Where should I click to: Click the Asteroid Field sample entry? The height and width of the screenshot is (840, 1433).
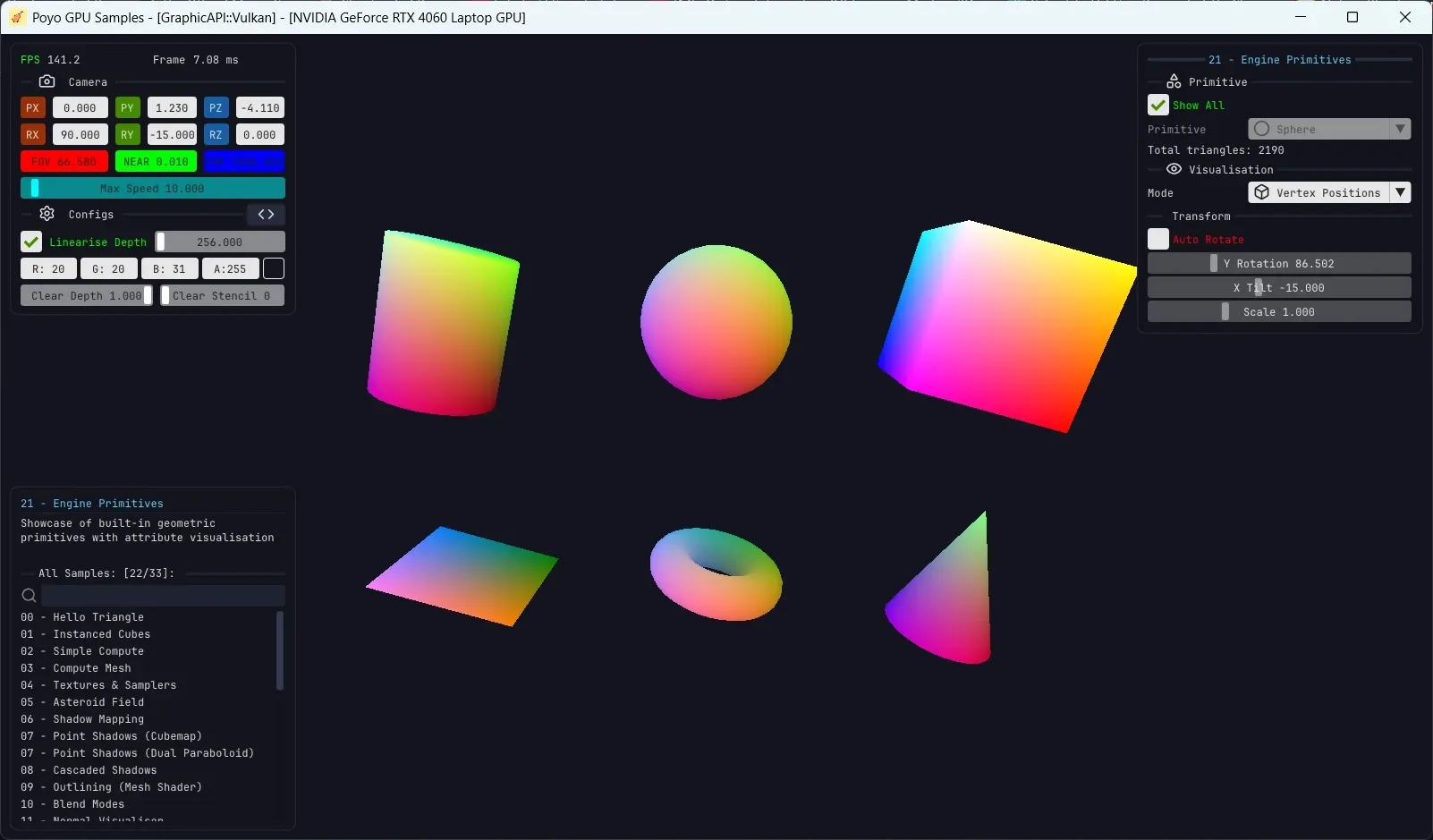click(x=98, y=702)
